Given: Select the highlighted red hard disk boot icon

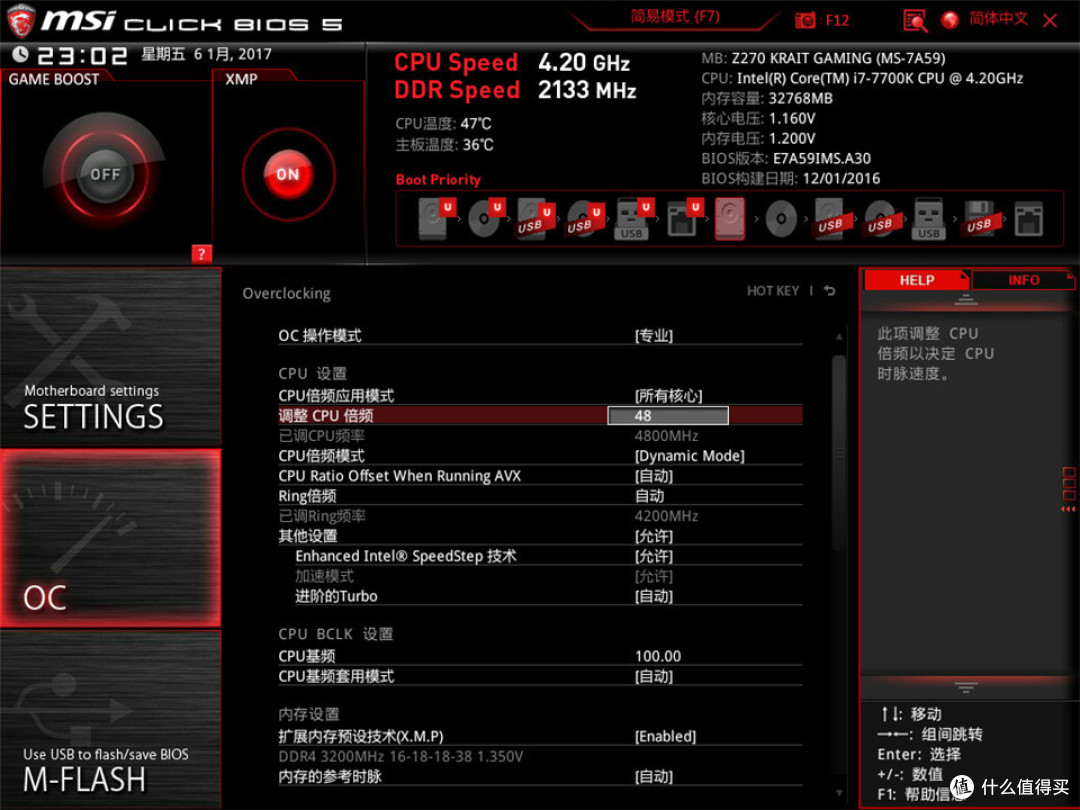Looking at the screenshot, I should (x=729, y=218).
